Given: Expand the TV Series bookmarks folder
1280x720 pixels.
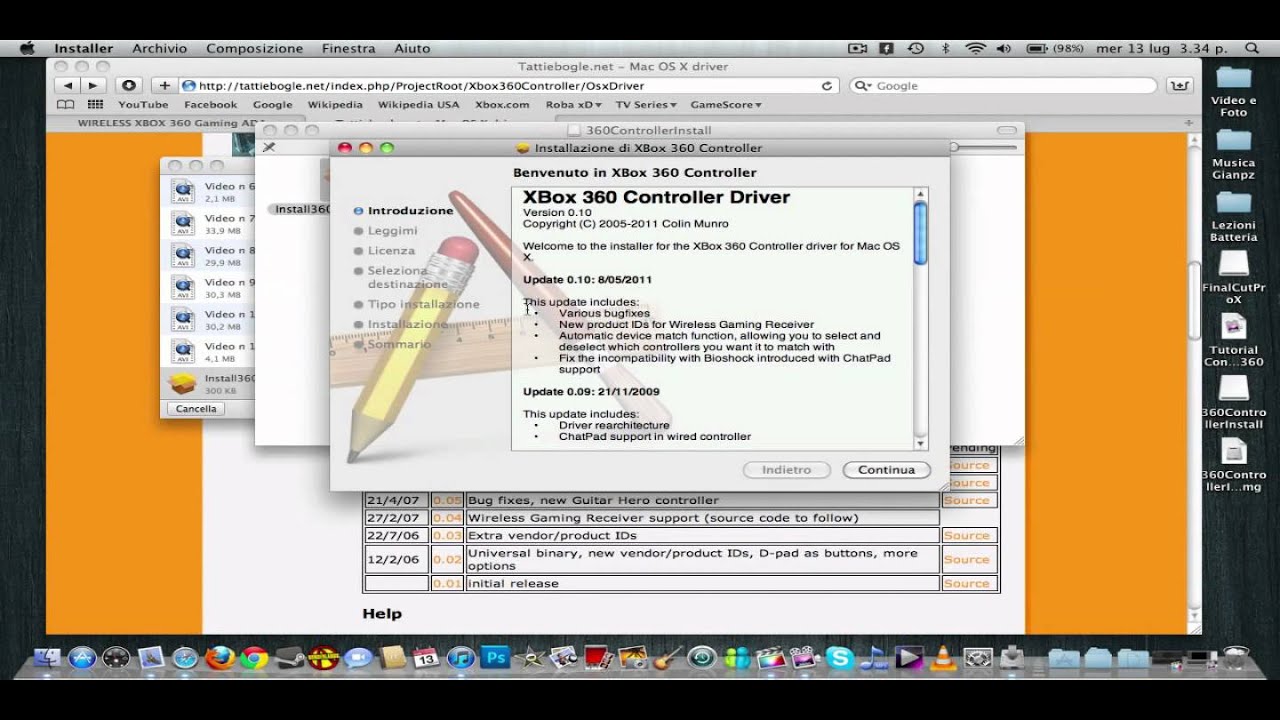Looking at the screenshot, I should (x=646, y=104).
